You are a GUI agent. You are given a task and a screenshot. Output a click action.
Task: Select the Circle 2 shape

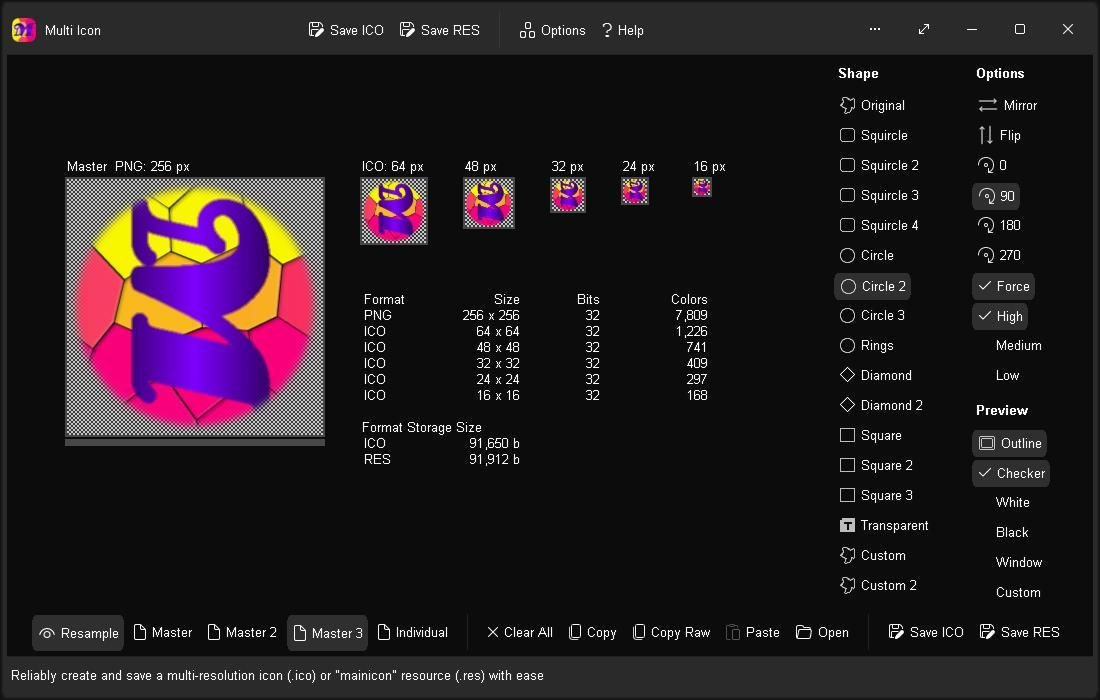click(873, 286)
